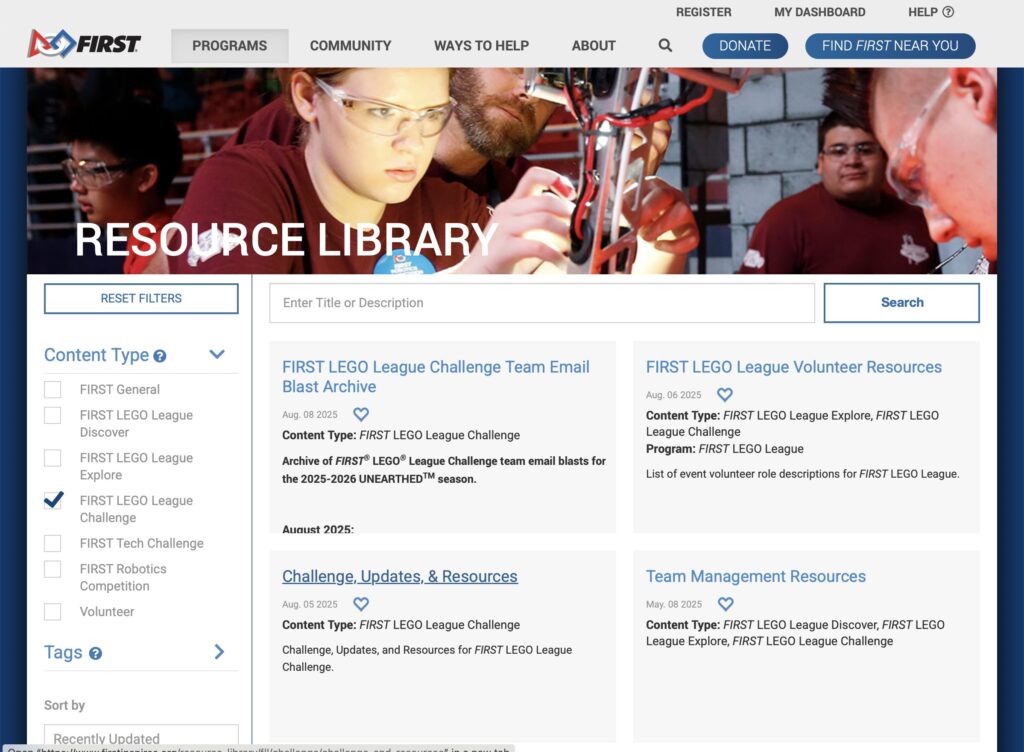Open the Programs menu
Image resolution: width=1024 pixels, height=752 pixels.
[x=229, y=46]
